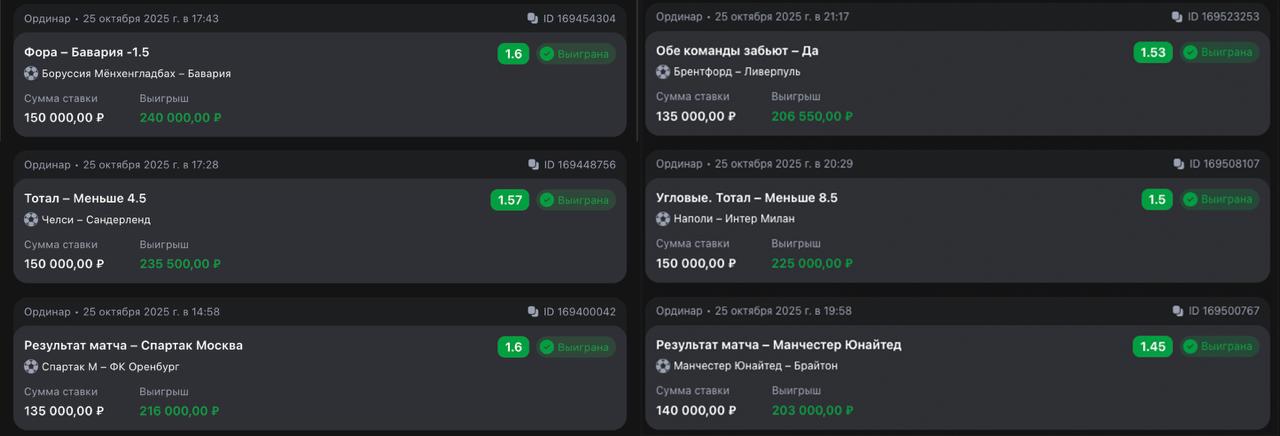Copy bet ID 169448756 icon
This screenshot has width=1280, height=436.
(x=533, y=165)
